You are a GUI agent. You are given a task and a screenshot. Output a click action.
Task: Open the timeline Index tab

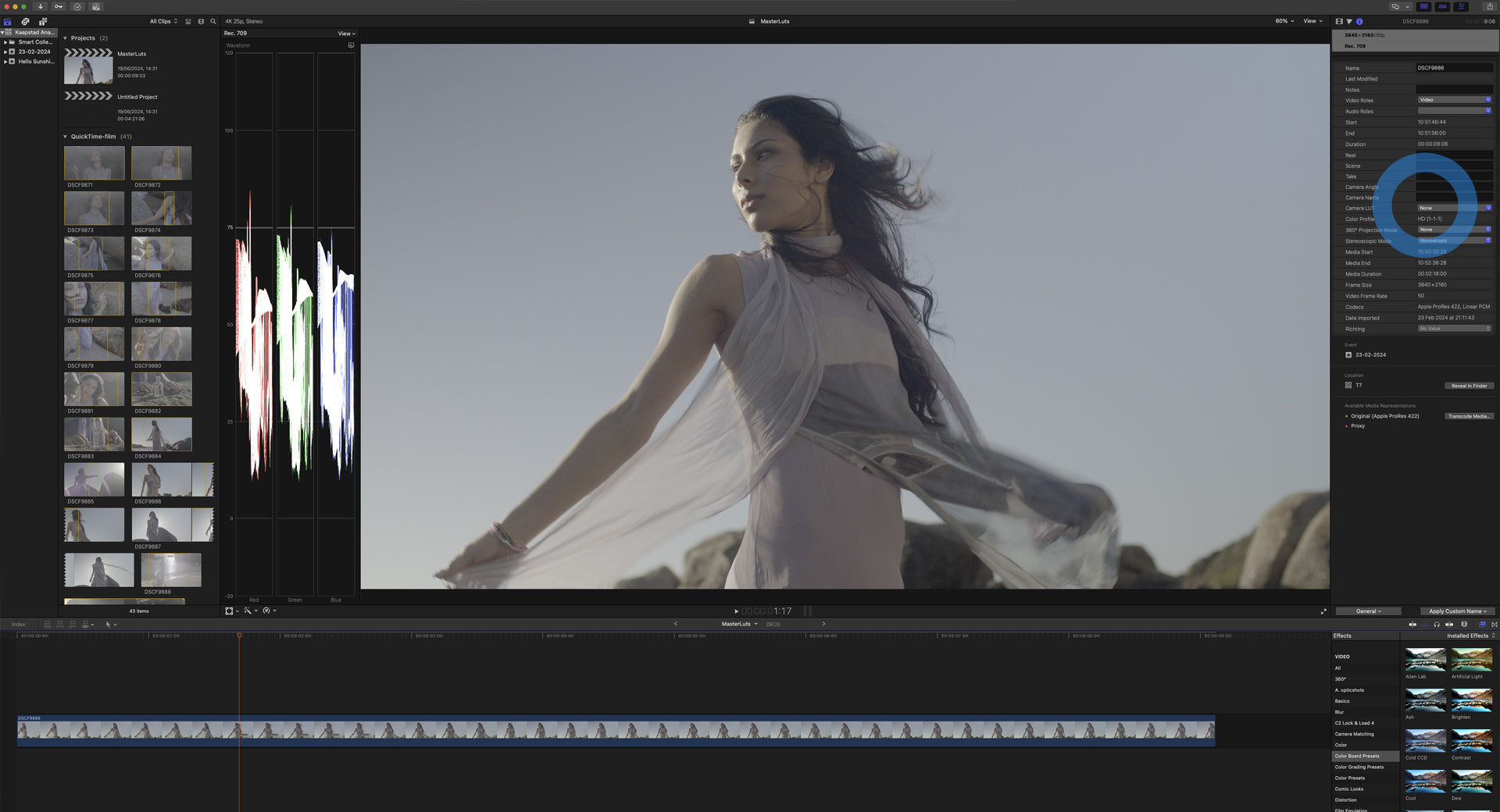click(18, 625)
